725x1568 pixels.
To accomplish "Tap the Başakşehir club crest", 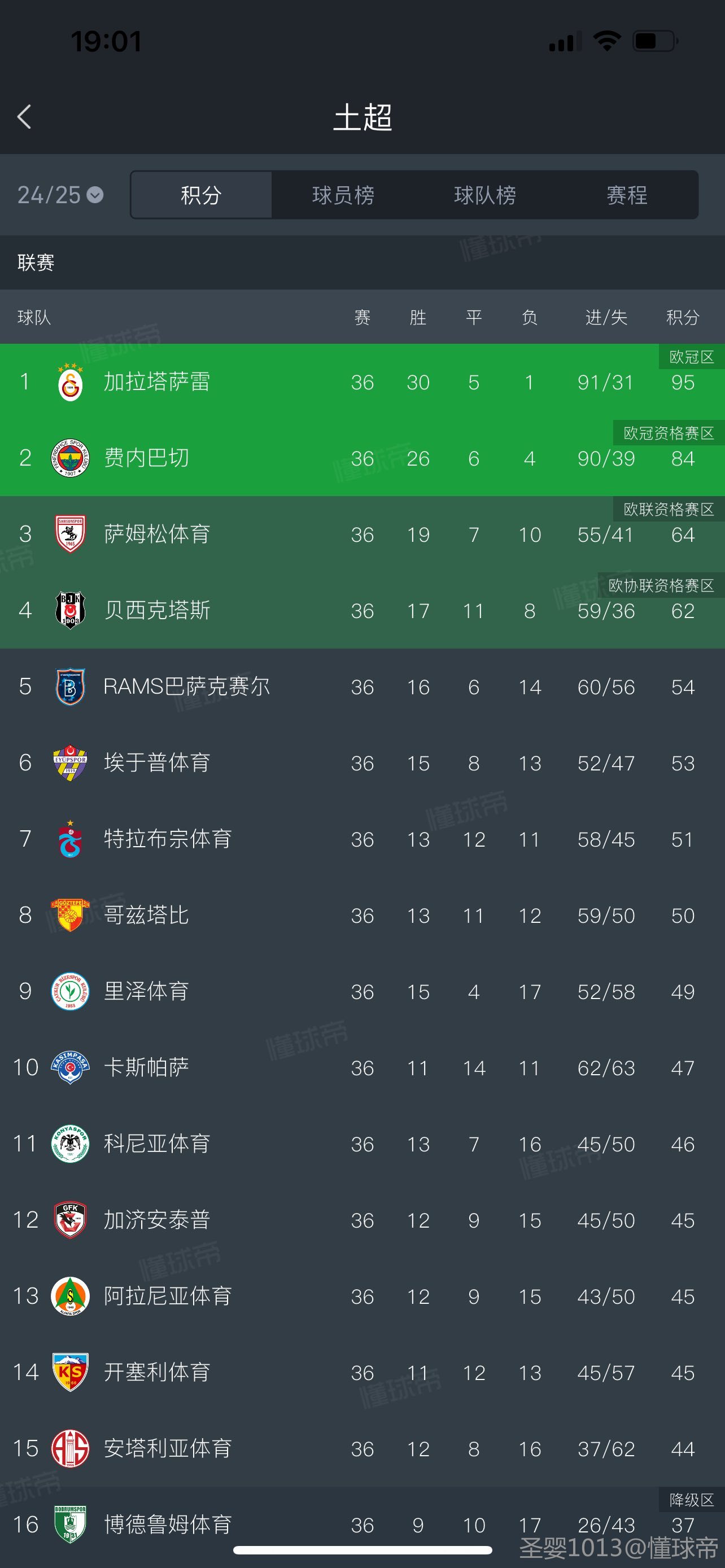I will coord(70,686).
